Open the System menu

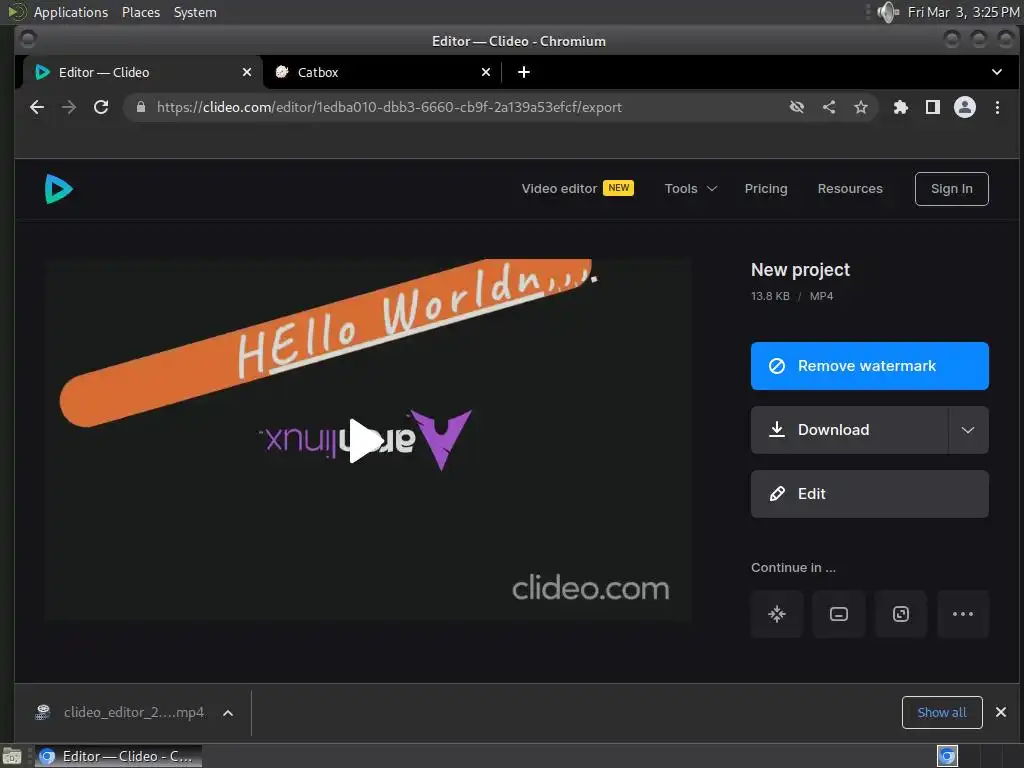click(x=195, y=12)
